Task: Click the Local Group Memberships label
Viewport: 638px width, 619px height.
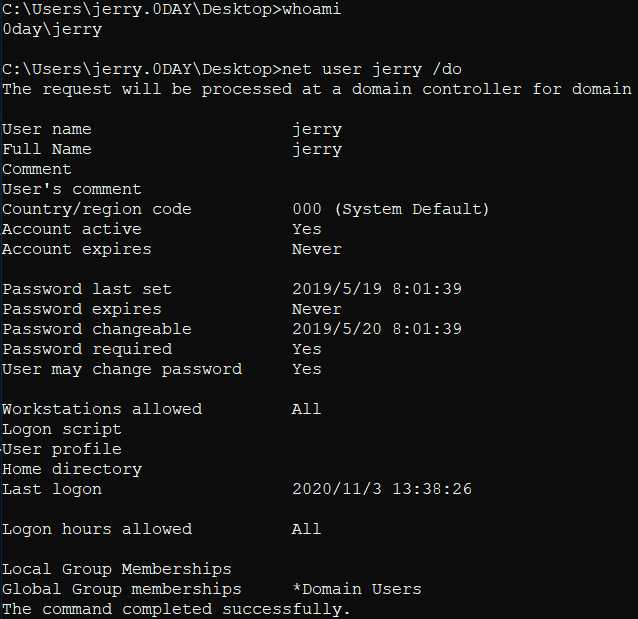Action: (x=117, y=569)
